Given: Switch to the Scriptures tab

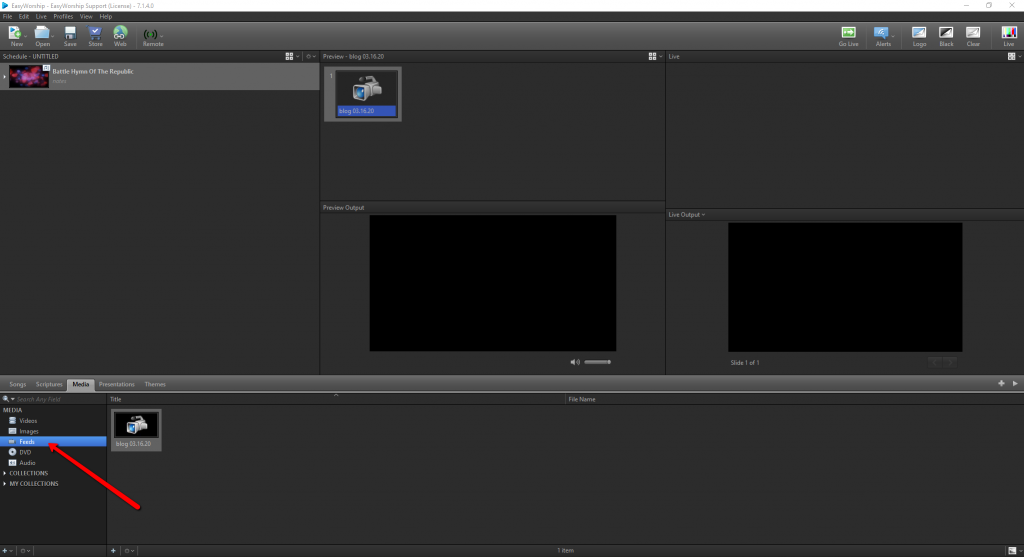Looking at the screenshot, I should pos(49,385).
